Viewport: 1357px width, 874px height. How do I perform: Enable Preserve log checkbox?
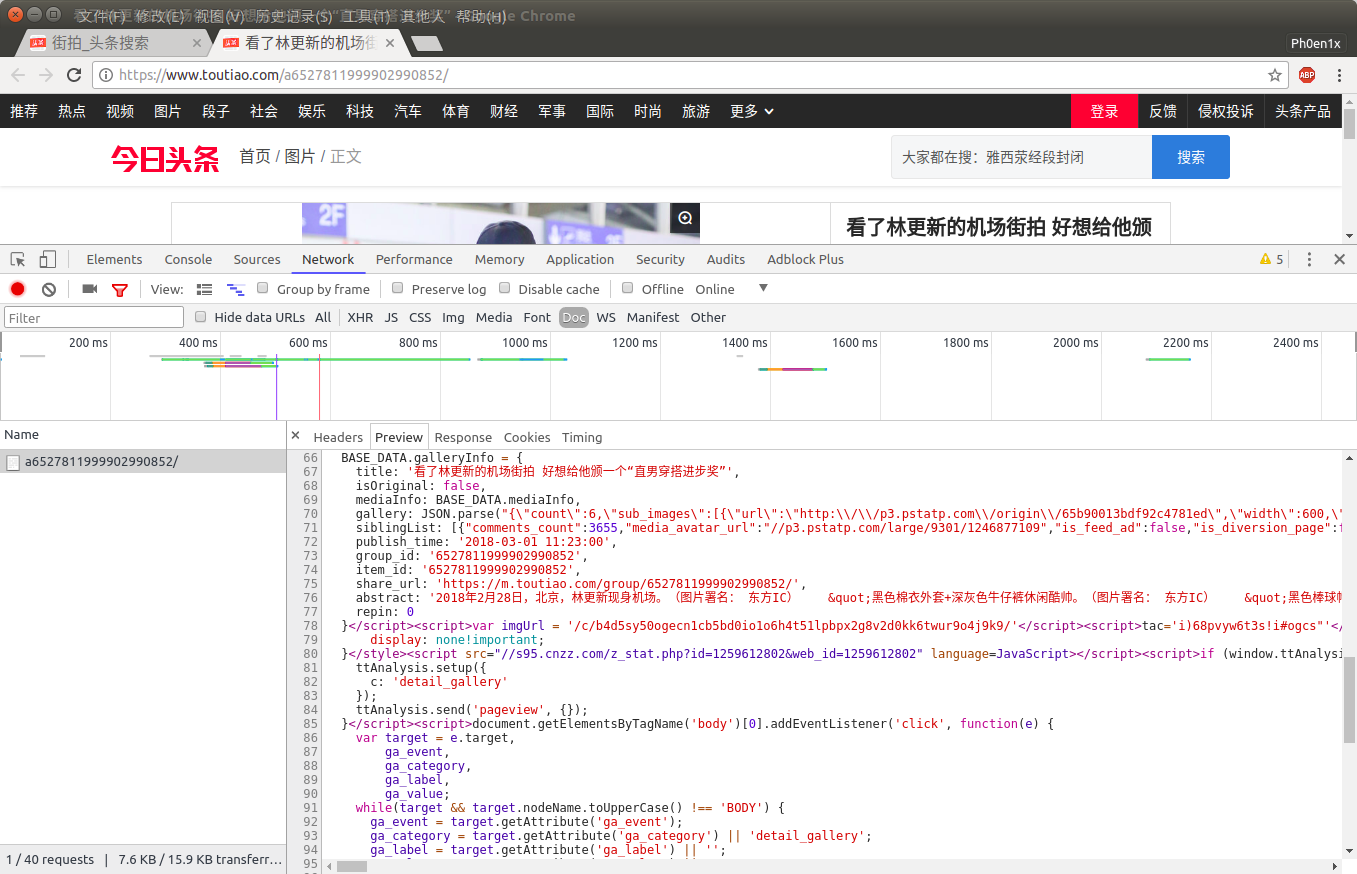pyautogui.click(x=397, y=288)
